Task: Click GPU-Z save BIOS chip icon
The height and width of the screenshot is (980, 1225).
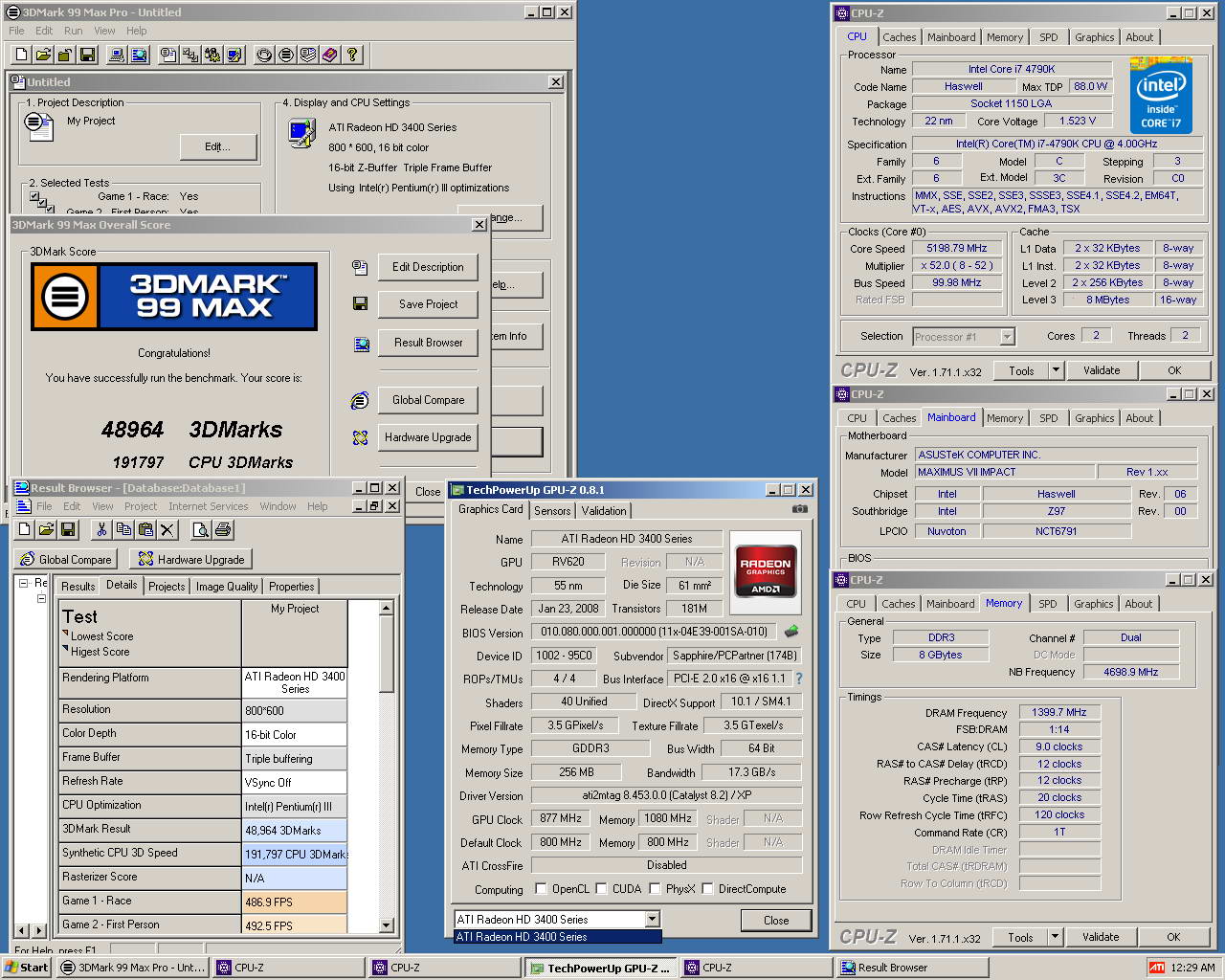Action: point(791,632)
